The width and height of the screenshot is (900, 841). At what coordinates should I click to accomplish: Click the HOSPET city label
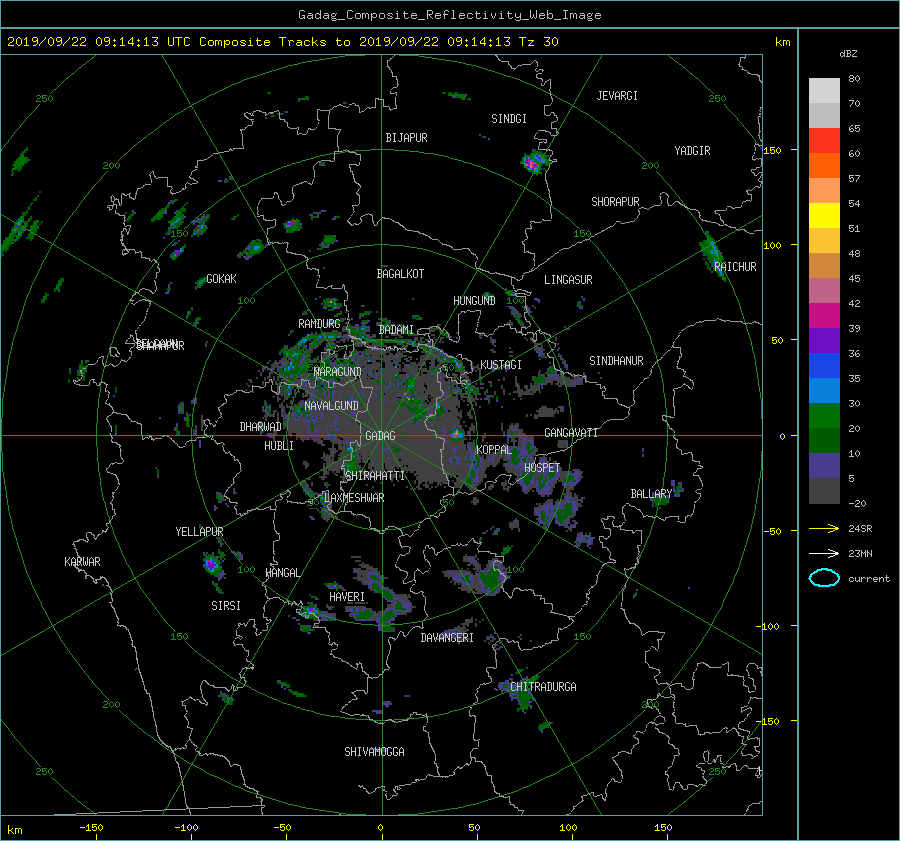(542, 468)
